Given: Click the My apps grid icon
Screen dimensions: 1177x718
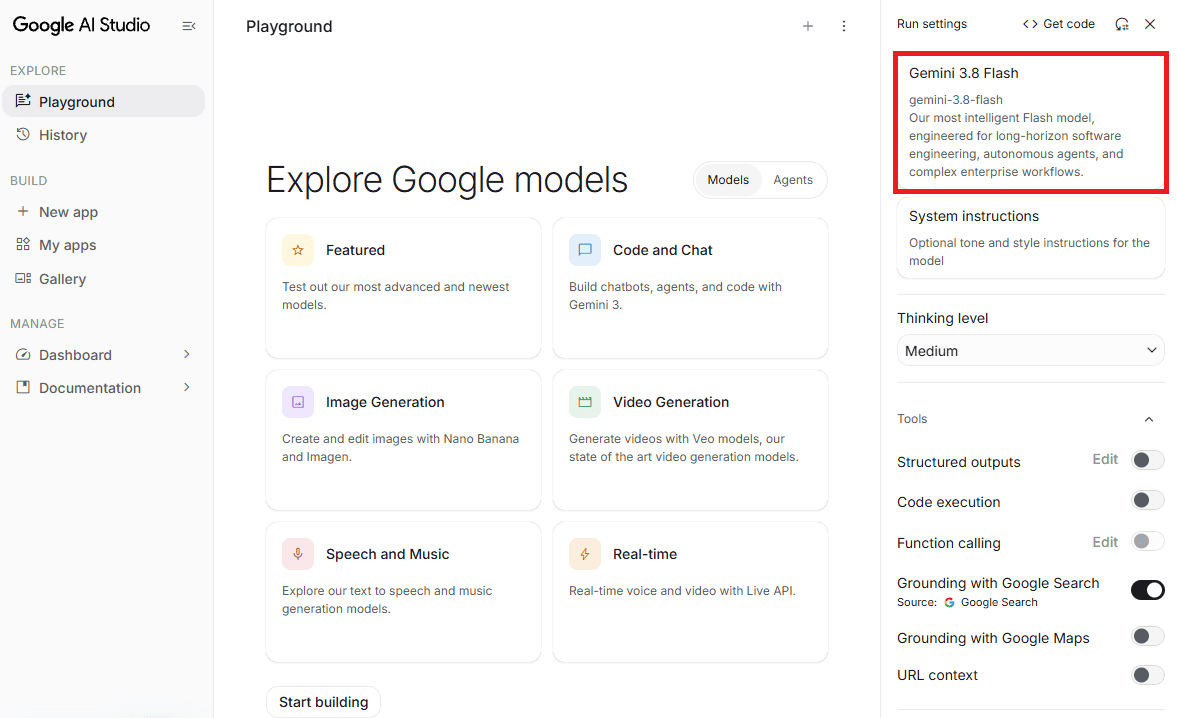Looking at the screenshot, I should tap(23, 245).
